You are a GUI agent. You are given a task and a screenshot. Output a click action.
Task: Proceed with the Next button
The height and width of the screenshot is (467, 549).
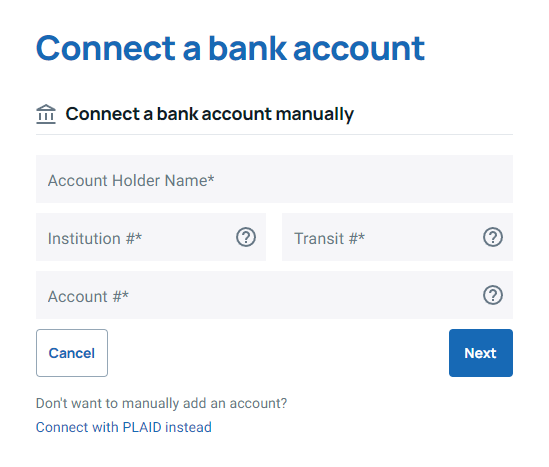(x=481, y=353)
